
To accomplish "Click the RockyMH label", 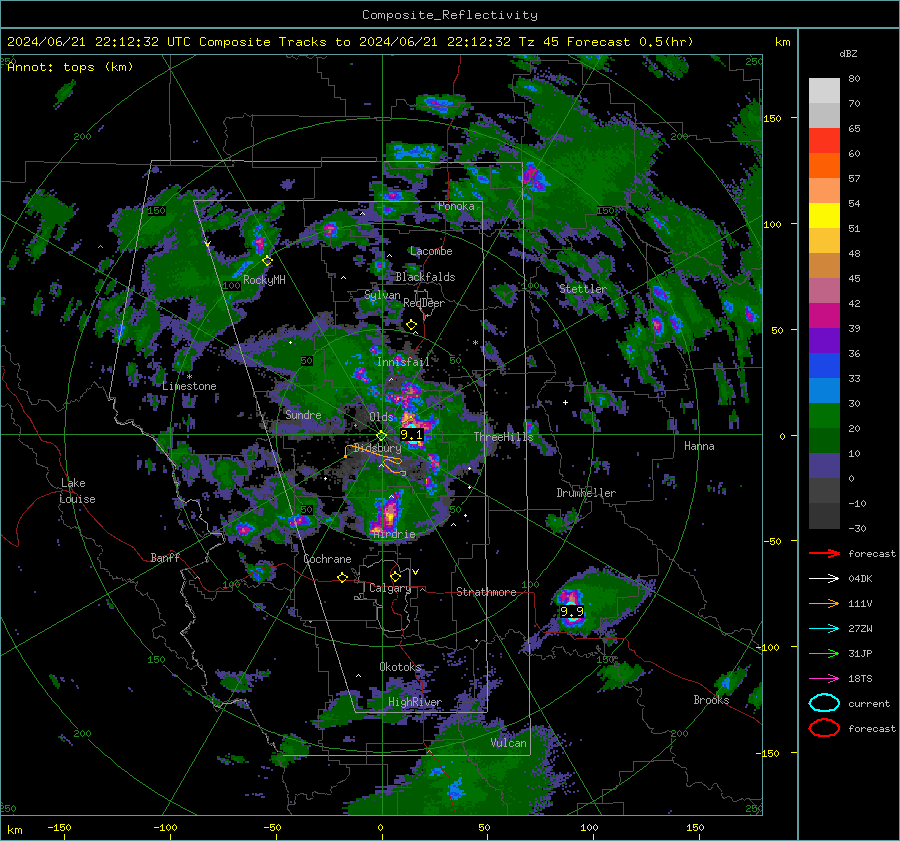I will pos(264,280).
